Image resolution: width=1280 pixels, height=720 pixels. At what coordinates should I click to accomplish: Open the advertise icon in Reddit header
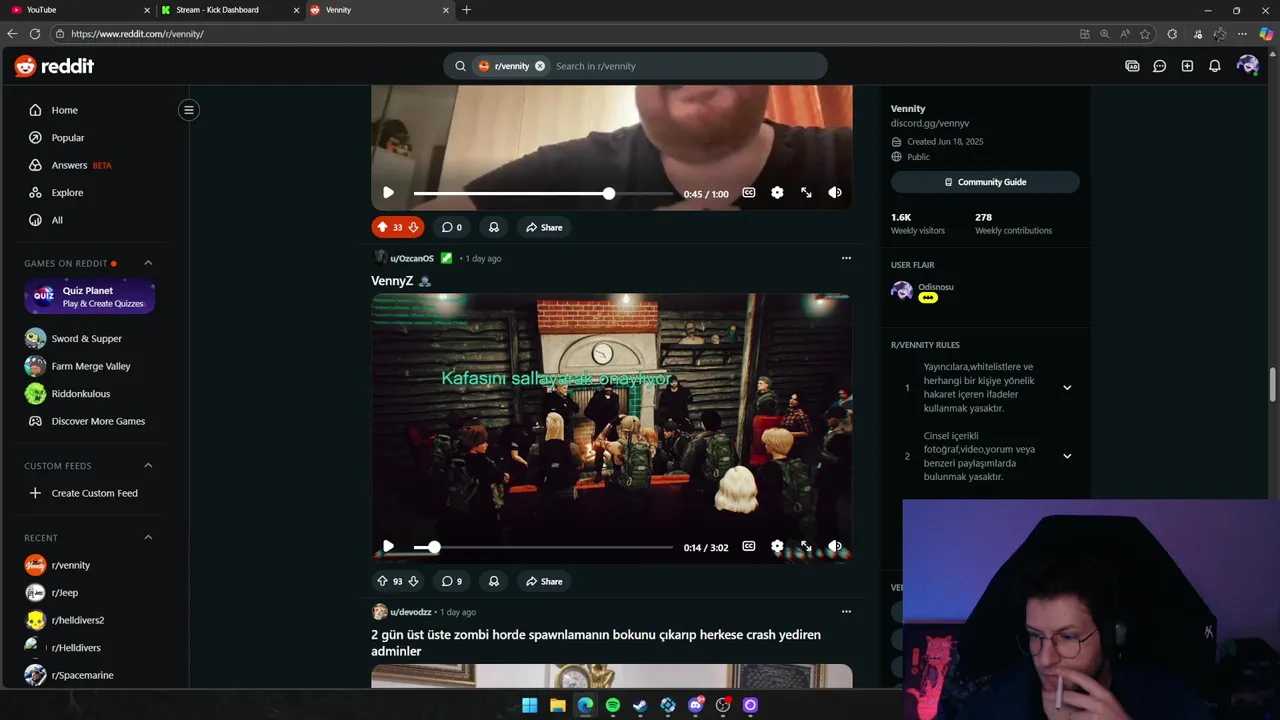[x=1132, y=66]
